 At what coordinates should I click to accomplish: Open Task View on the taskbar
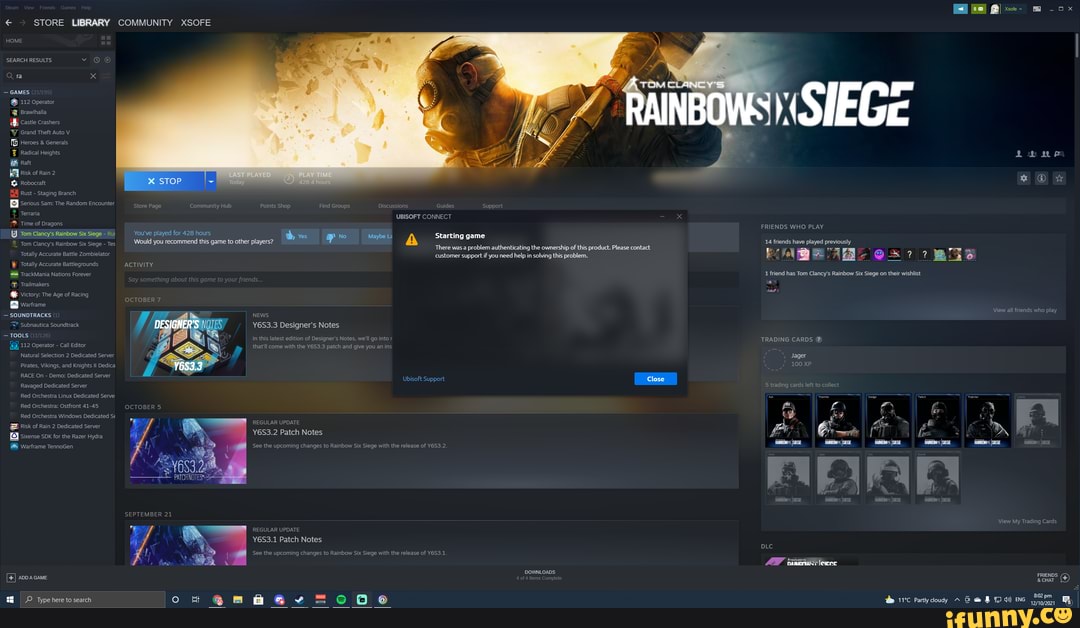(196, 600)
